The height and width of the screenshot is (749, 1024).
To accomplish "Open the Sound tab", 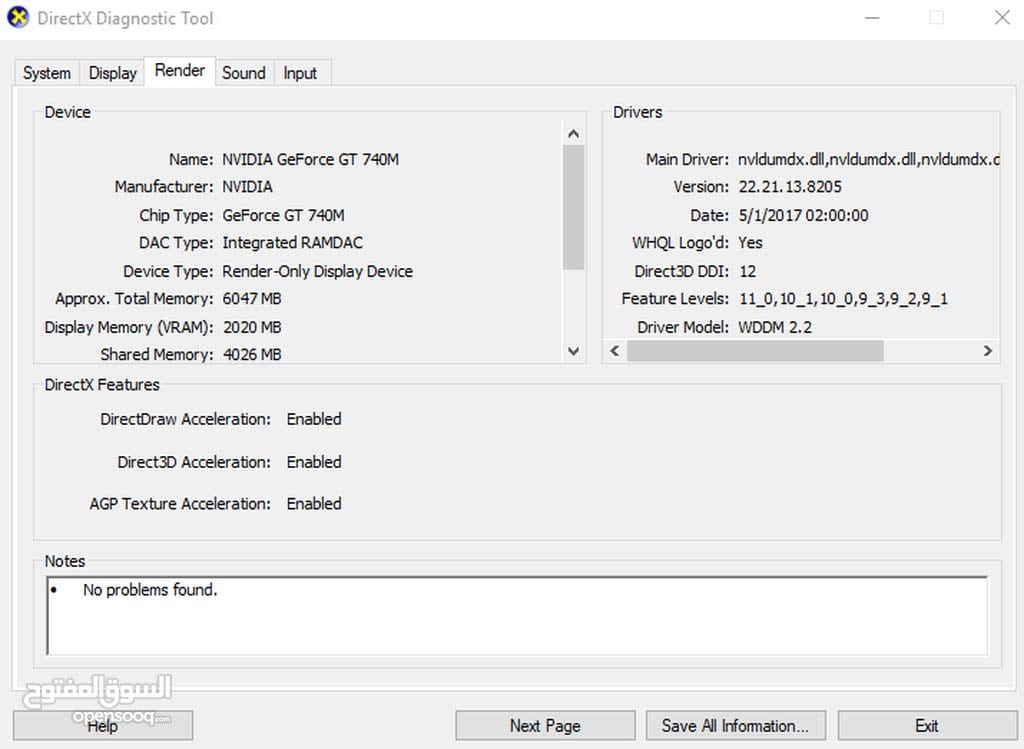I will [x=244, y=72].
